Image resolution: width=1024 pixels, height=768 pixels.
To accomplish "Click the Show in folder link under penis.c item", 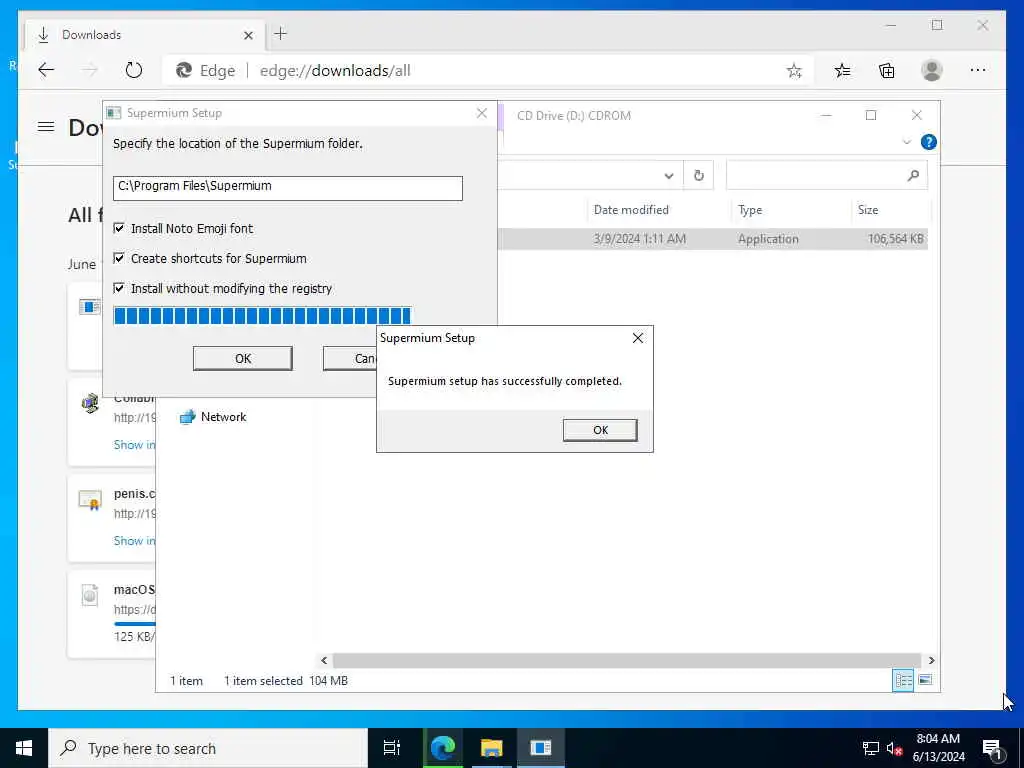I will click(135, 541).
